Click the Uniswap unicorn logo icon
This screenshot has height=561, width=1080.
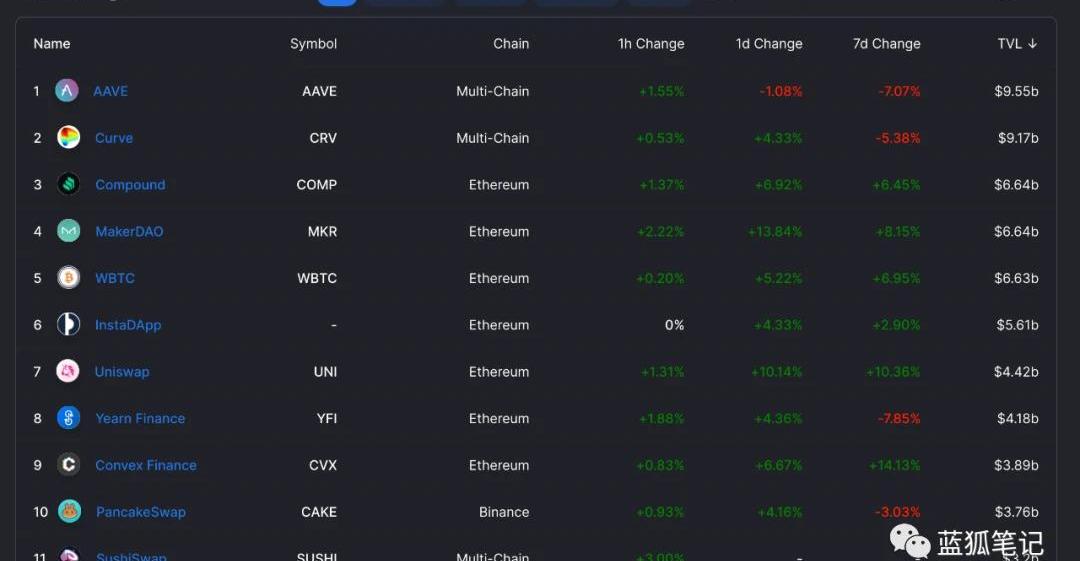68,372
